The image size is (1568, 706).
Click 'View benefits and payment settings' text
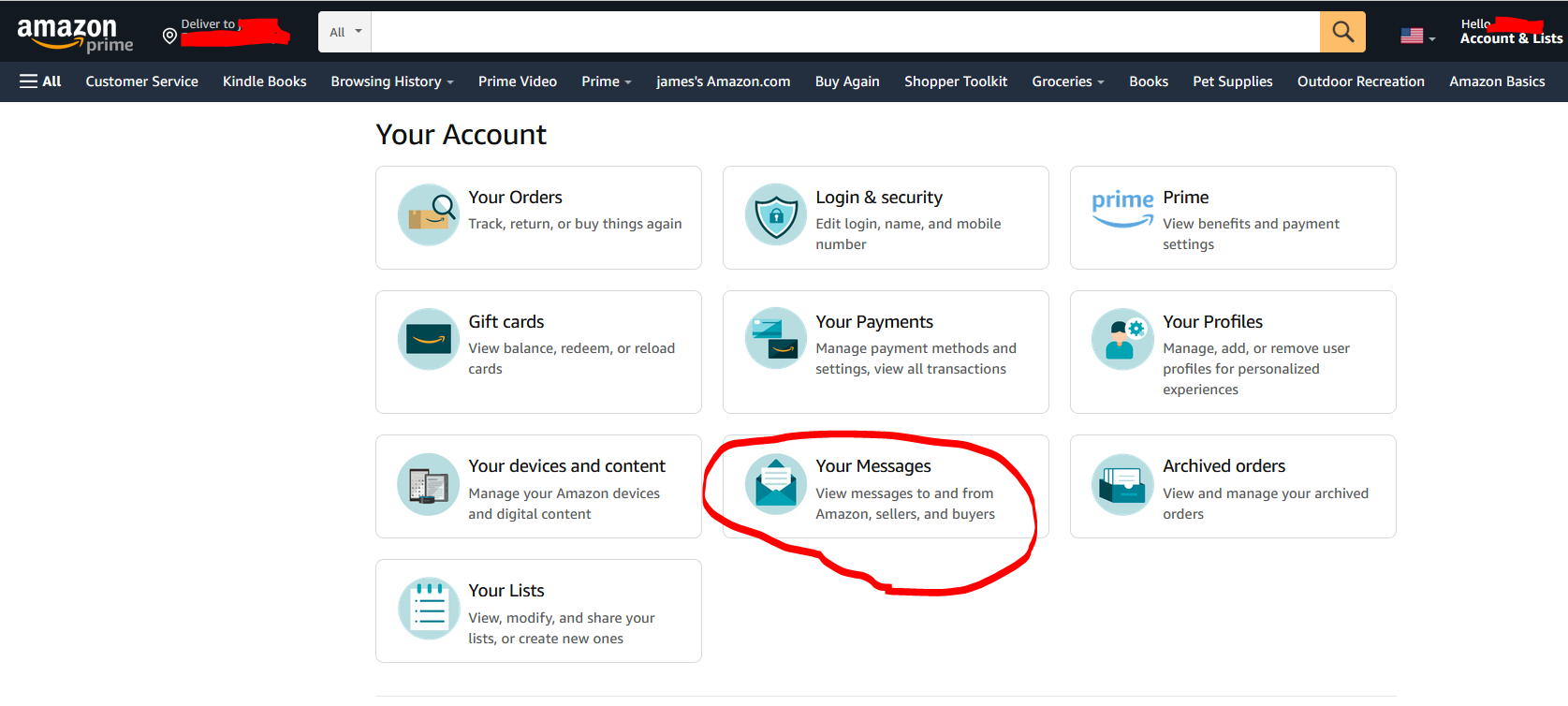coord(1251,234)
